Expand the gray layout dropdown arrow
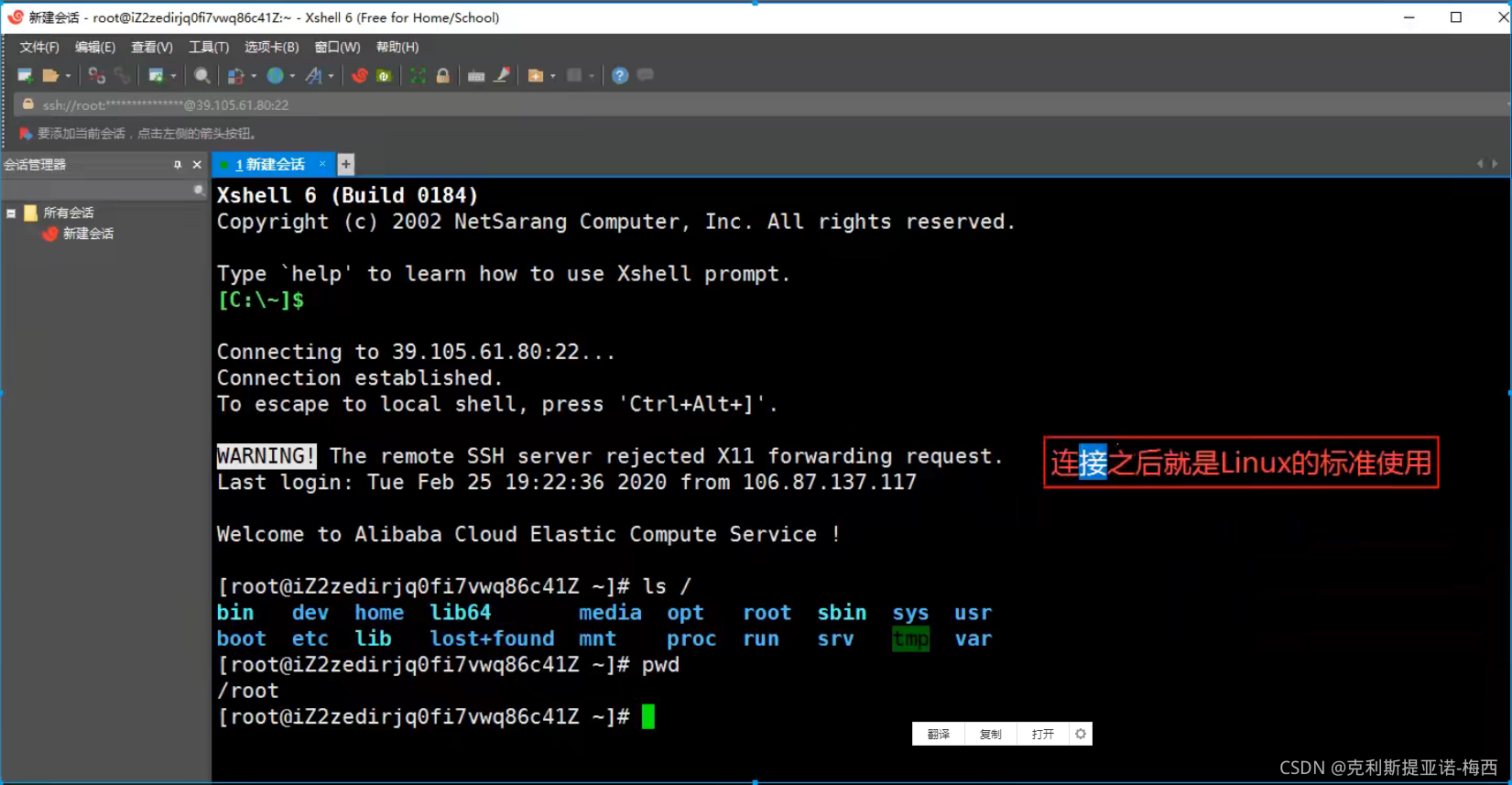 [592, 76]
